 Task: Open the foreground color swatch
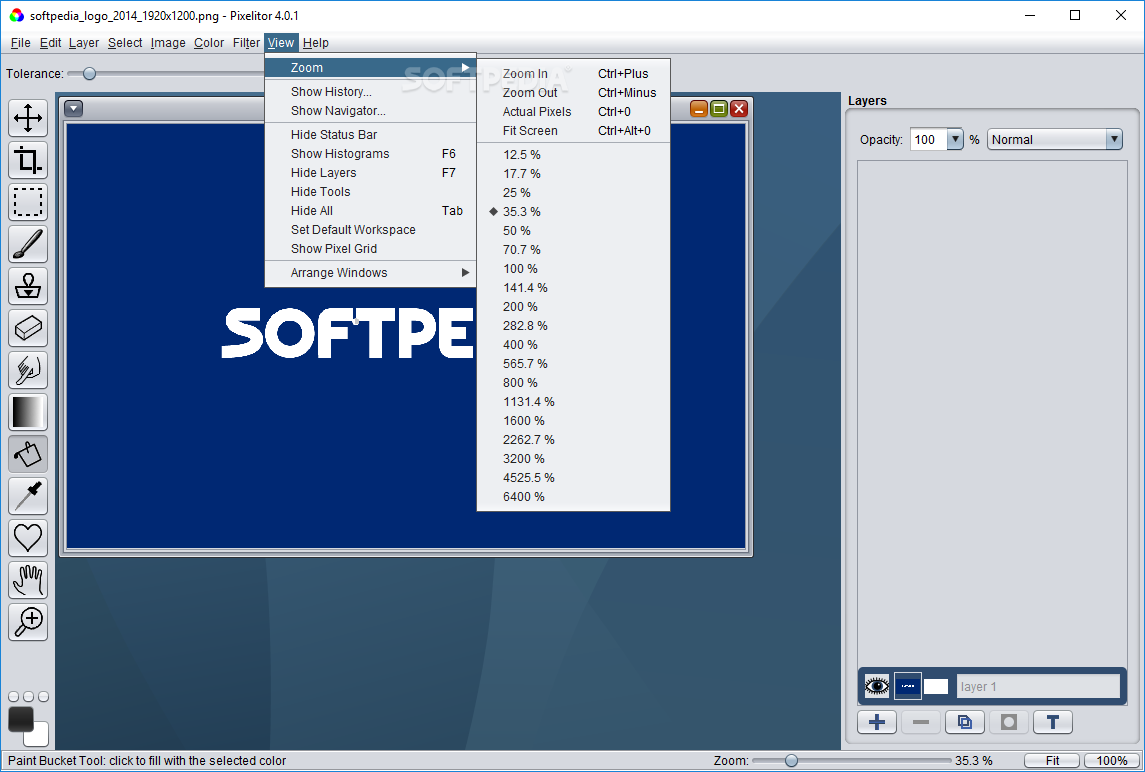[20, 719]
